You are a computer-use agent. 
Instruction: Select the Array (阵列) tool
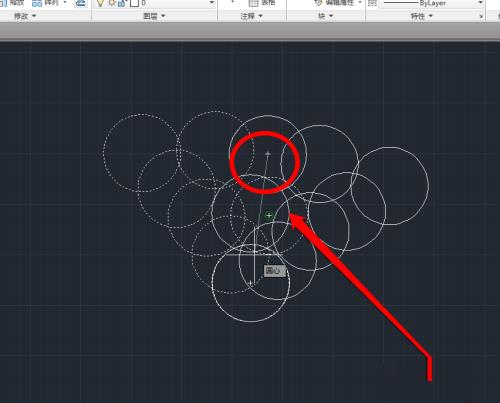45,3
